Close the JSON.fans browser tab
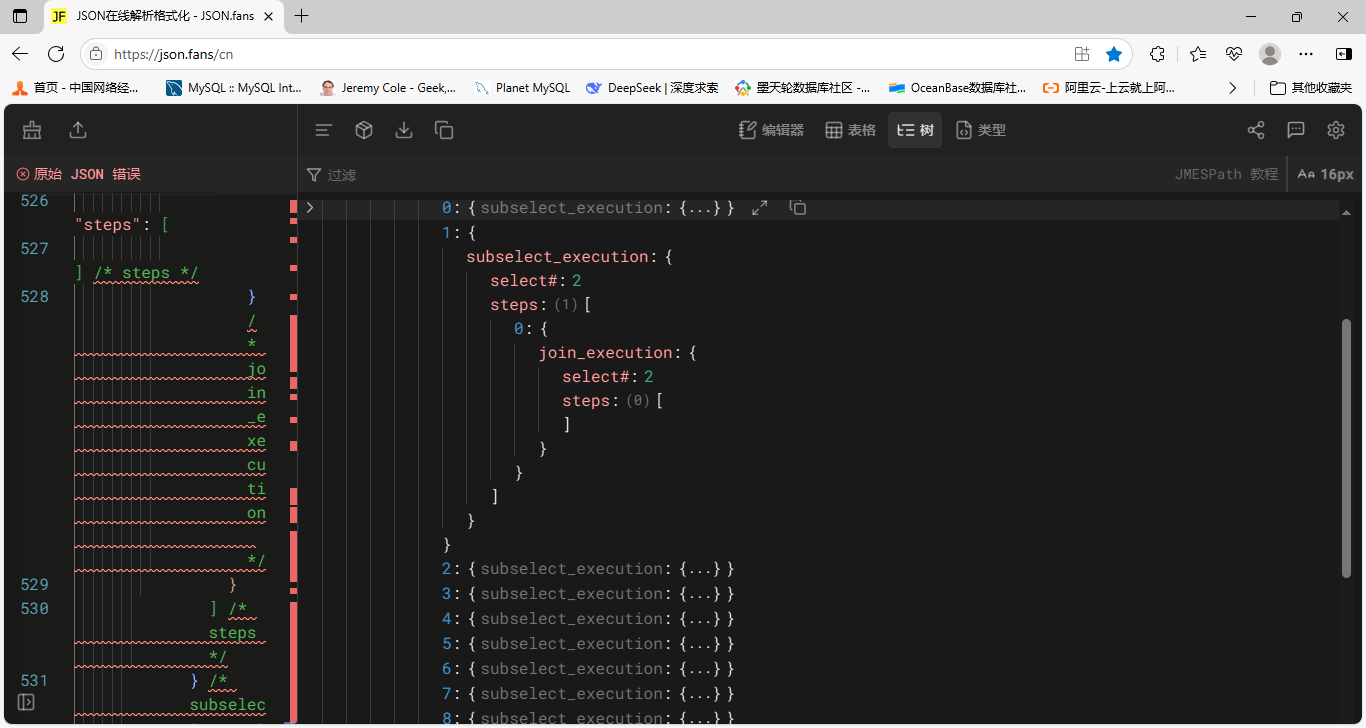This screenshot has height=728, width=1366. (268, 16)
